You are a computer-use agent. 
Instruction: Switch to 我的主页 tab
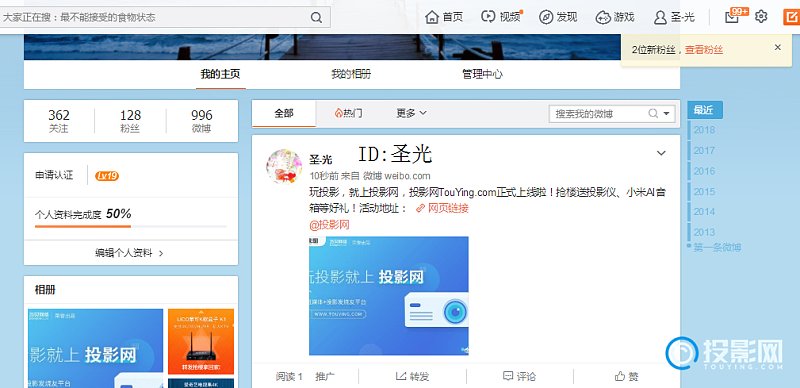pyautogui.click(x=220, y=74)
